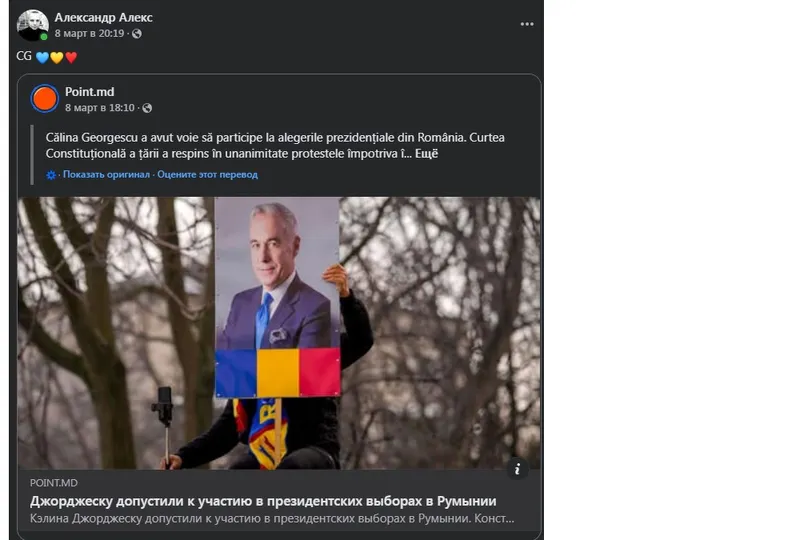Screen dimensions: 800x540
Task: Open the 8 март в 18:10 timestamp
Action: tap(99, 108)
